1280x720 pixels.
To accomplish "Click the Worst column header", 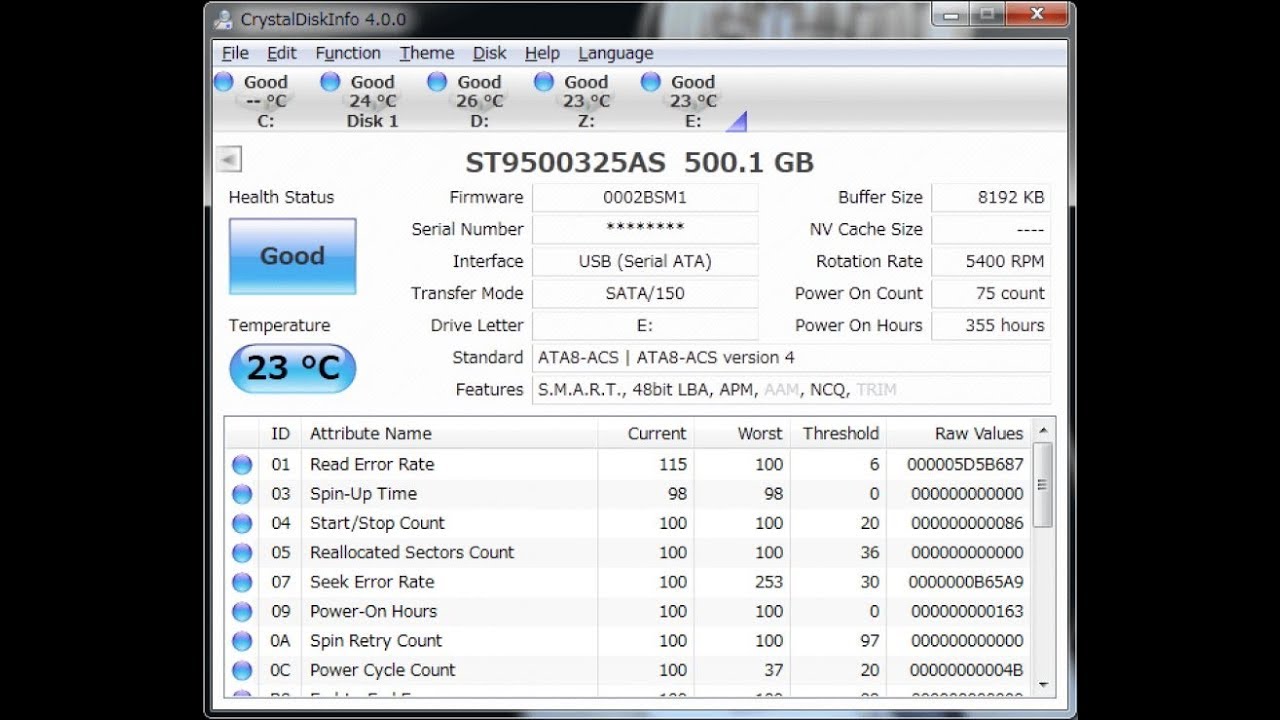I will click(x=742, y=433).
